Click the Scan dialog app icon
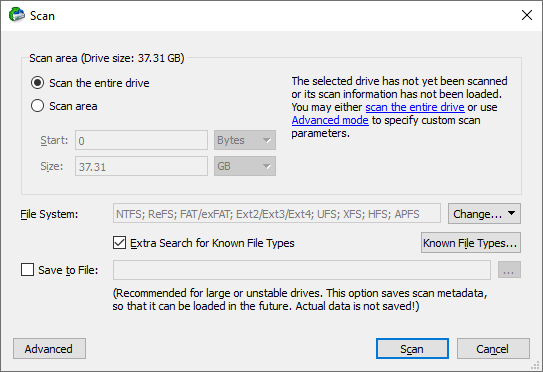543x372 pixels. (x=17, y=15)
